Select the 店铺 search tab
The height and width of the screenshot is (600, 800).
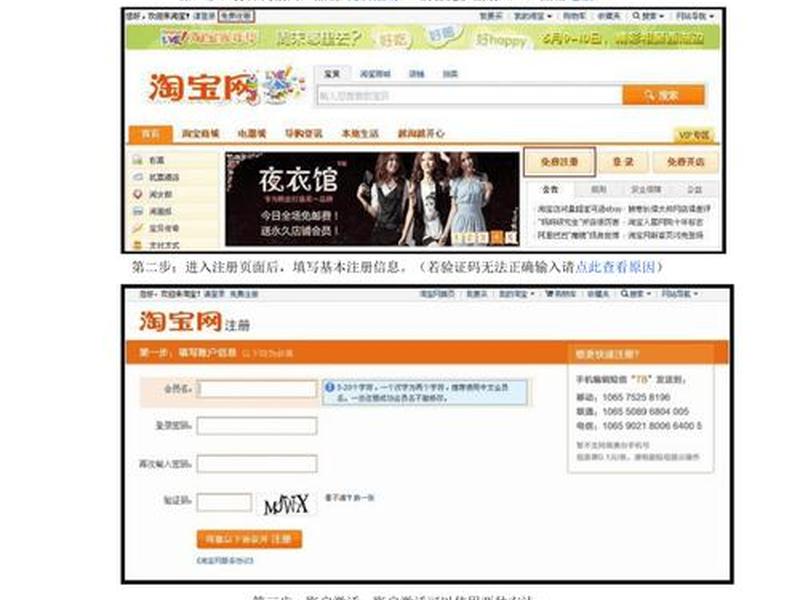[416, 74]
